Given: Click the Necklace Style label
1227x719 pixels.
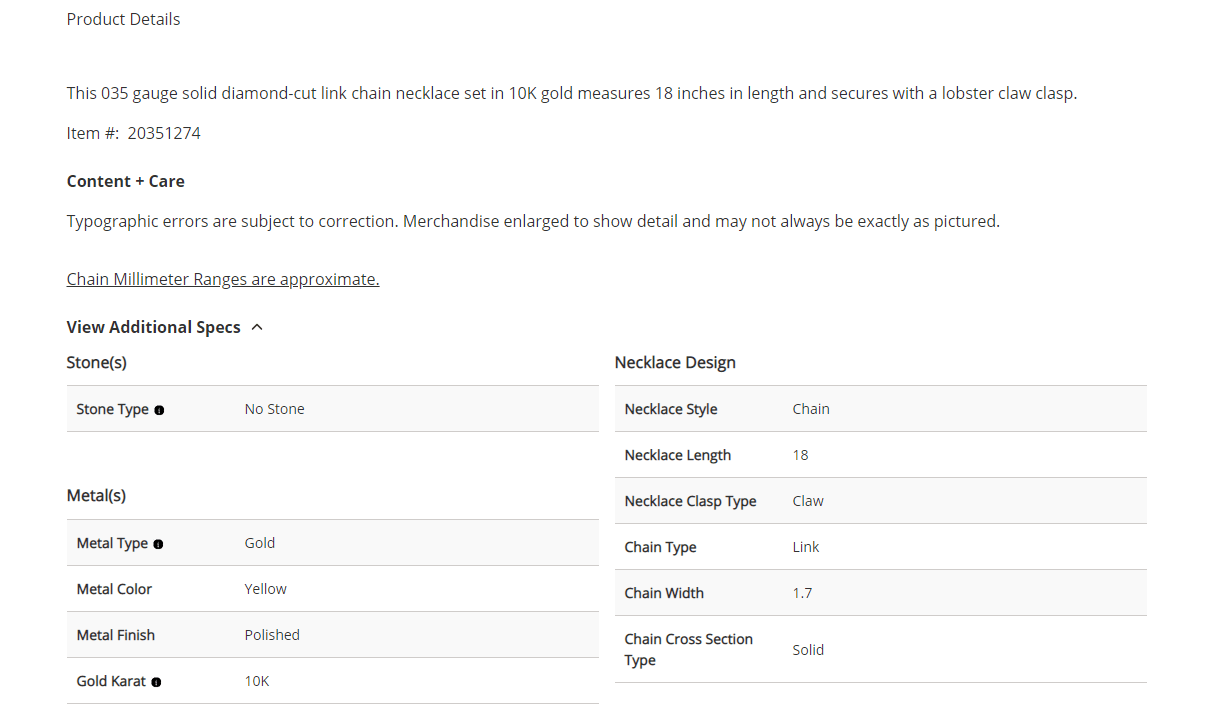Looking at the screenshot, I should pyautogui.click(x=671, y=409).
